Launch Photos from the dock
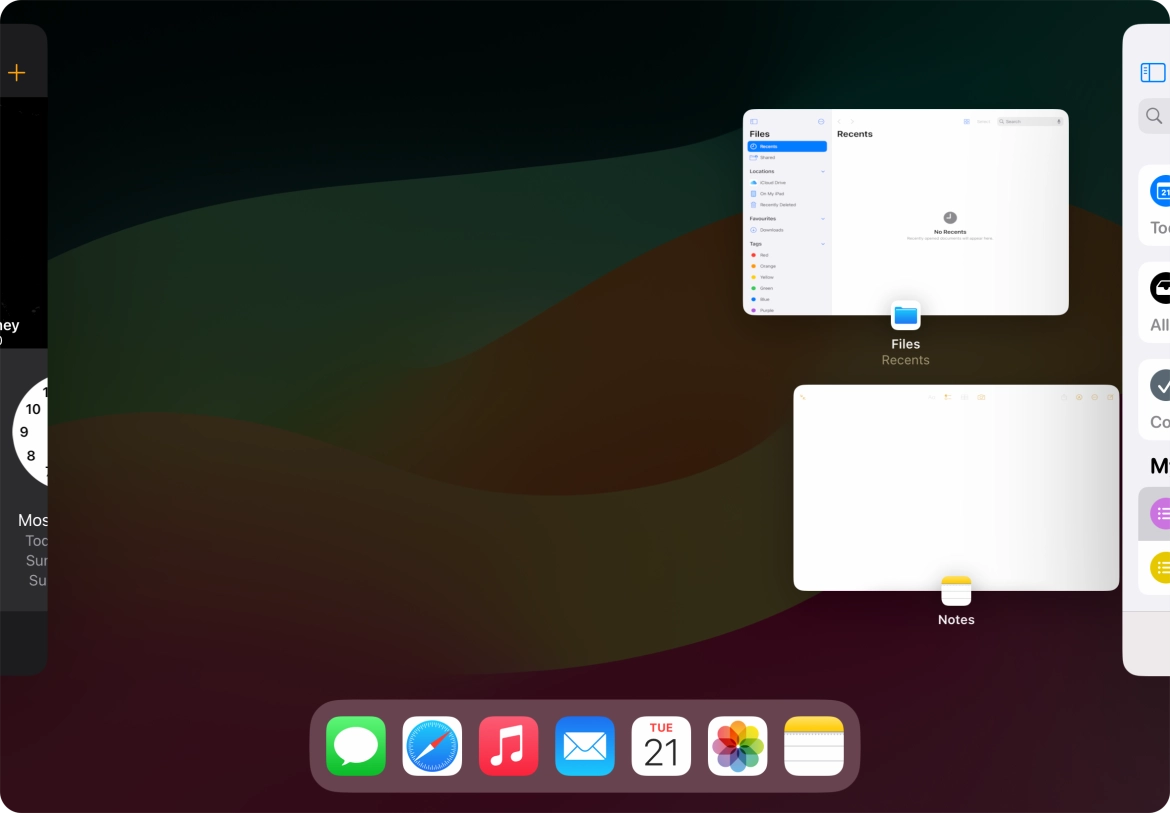 (737, 746)
